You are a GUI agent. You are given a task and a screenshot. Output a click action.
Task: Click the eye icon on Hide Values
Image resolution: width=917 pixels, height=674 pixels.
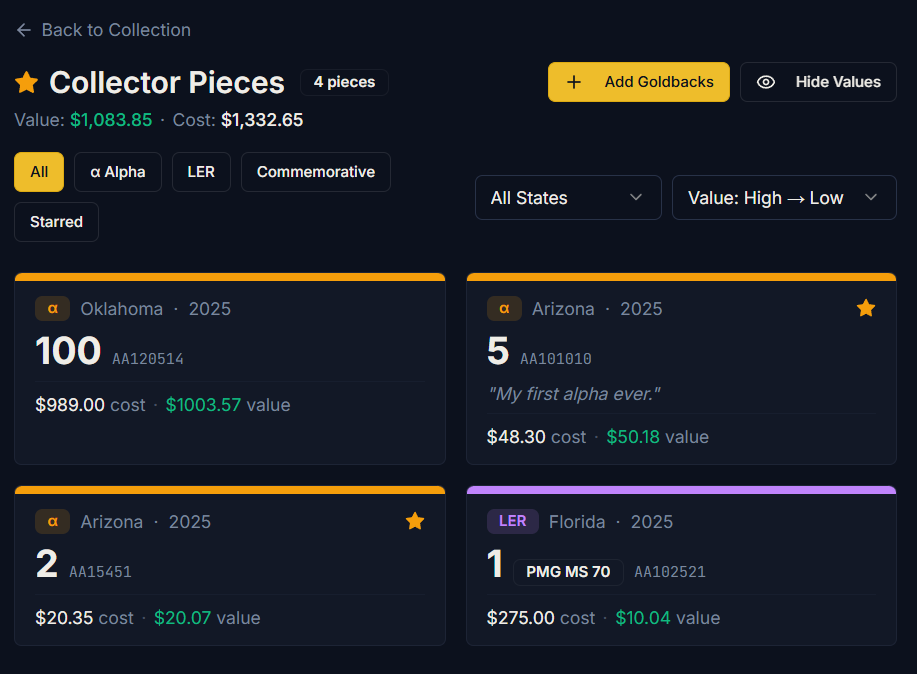click(766, 82)
